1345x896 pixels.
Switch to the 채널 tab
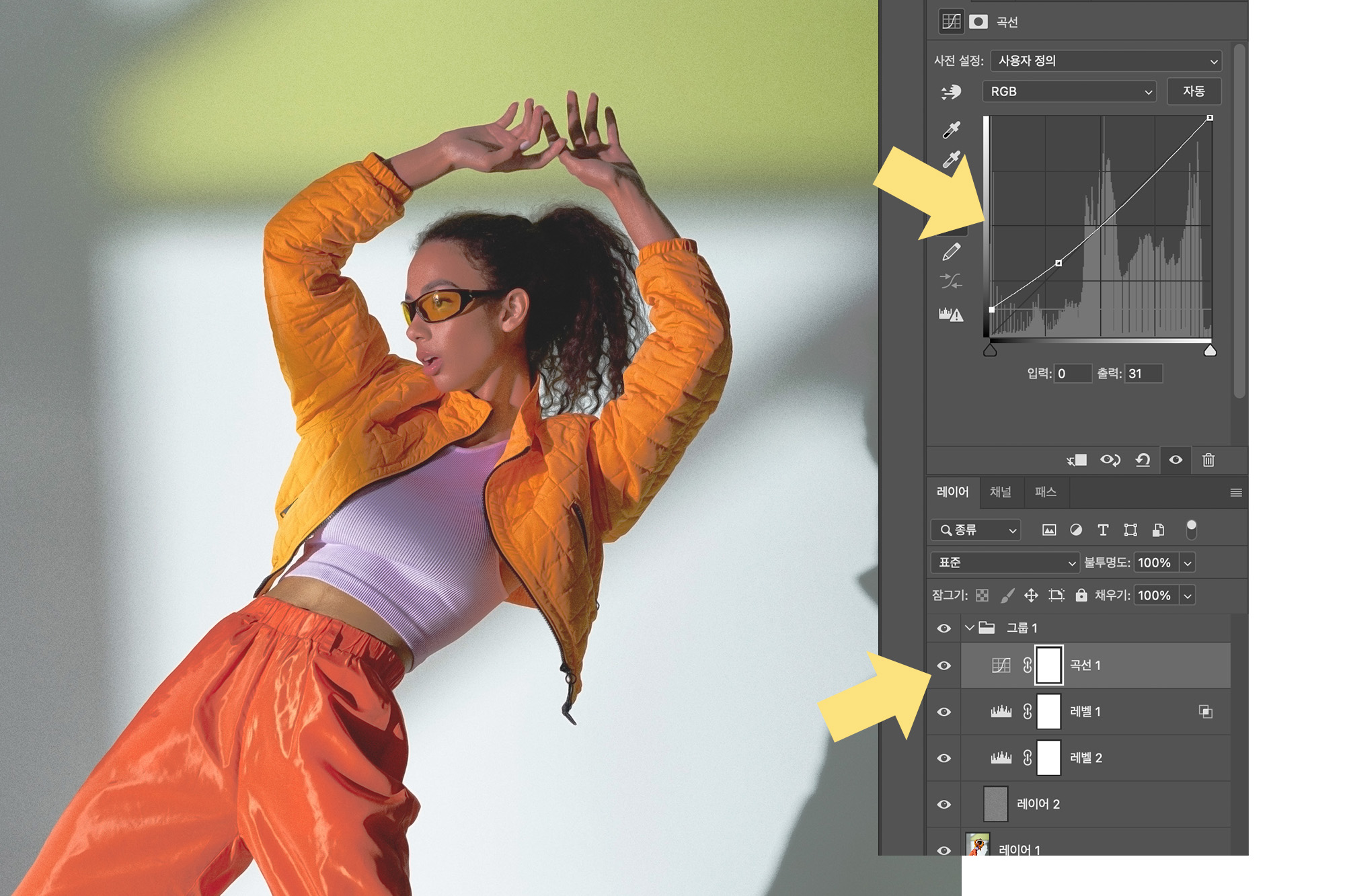coord(1000,492)
